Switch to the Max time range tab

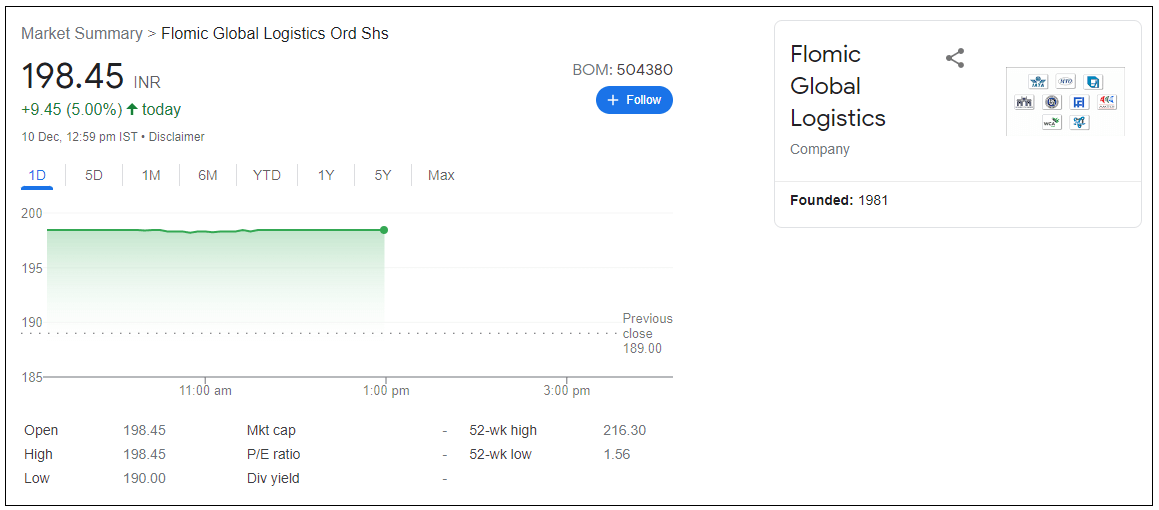coord(441,175)
